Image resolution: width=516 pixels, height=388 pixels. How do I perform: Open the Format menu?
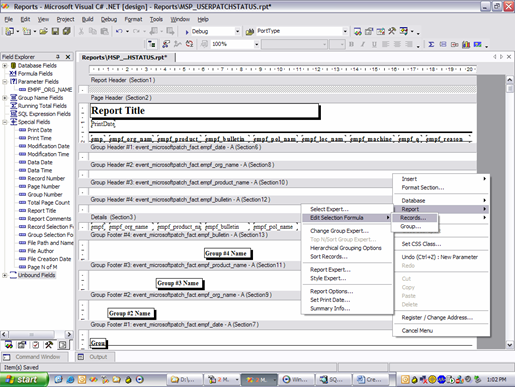[x=133, y=19]
